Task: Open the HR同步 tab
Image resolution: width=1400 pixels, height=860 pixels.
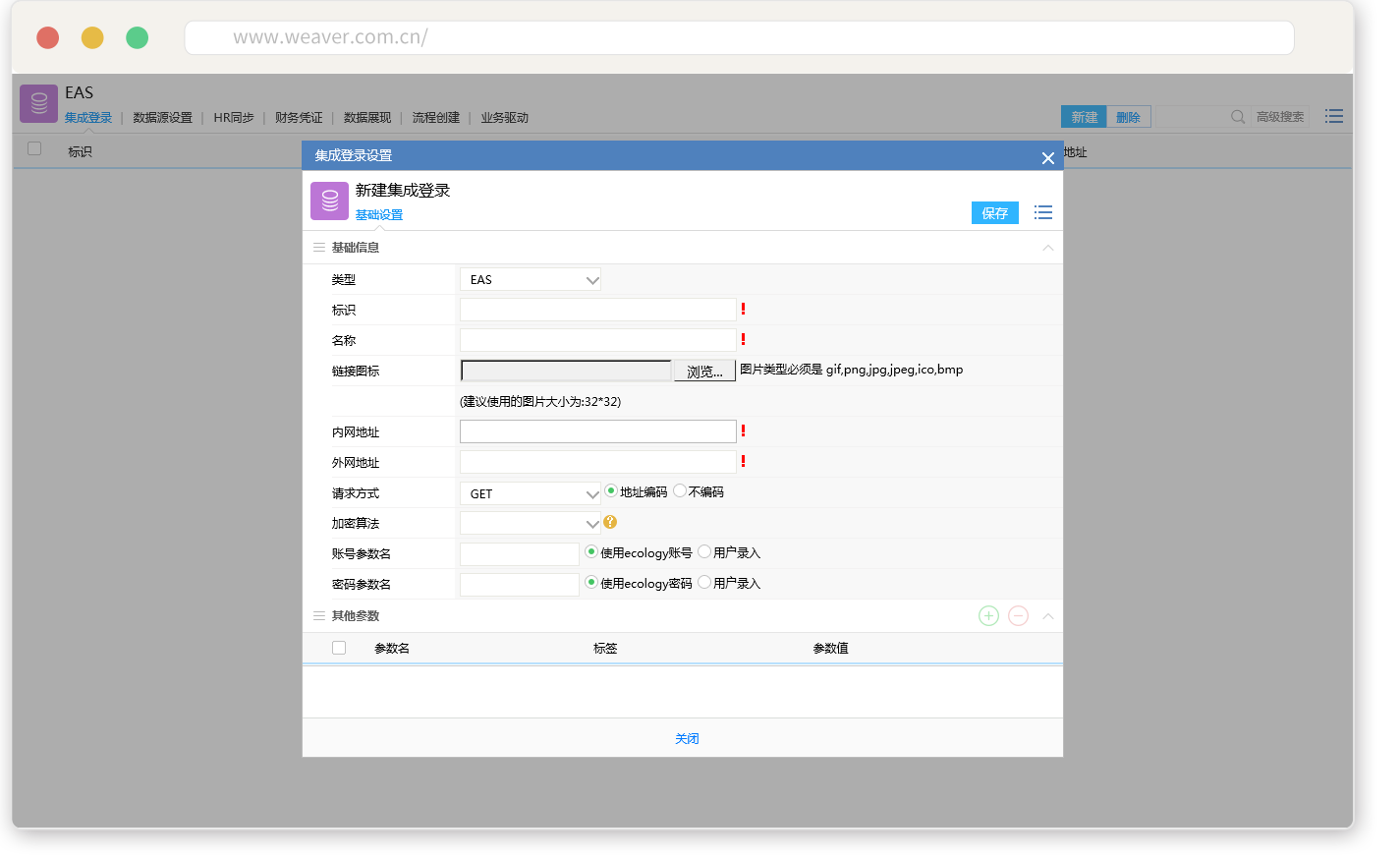Action: [x=234, y=118]
